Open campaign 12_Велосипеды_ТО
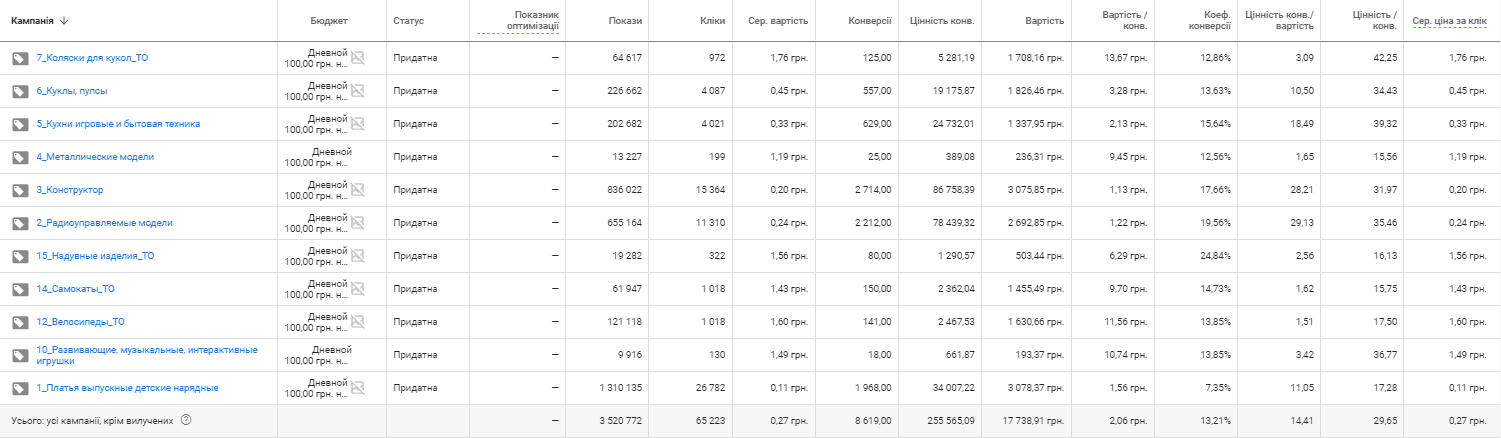 click(80, 322)
